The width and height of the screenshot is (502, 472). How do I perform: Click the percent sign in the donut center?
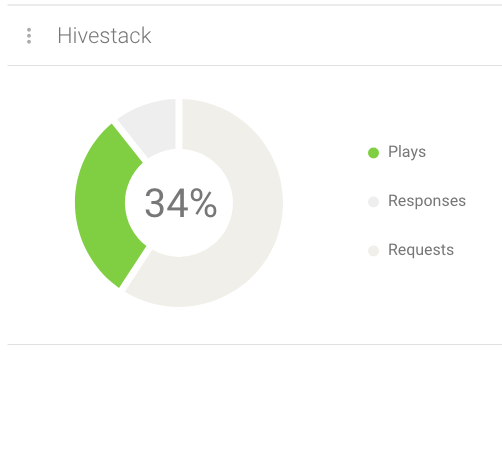click(x=204, y=202)
